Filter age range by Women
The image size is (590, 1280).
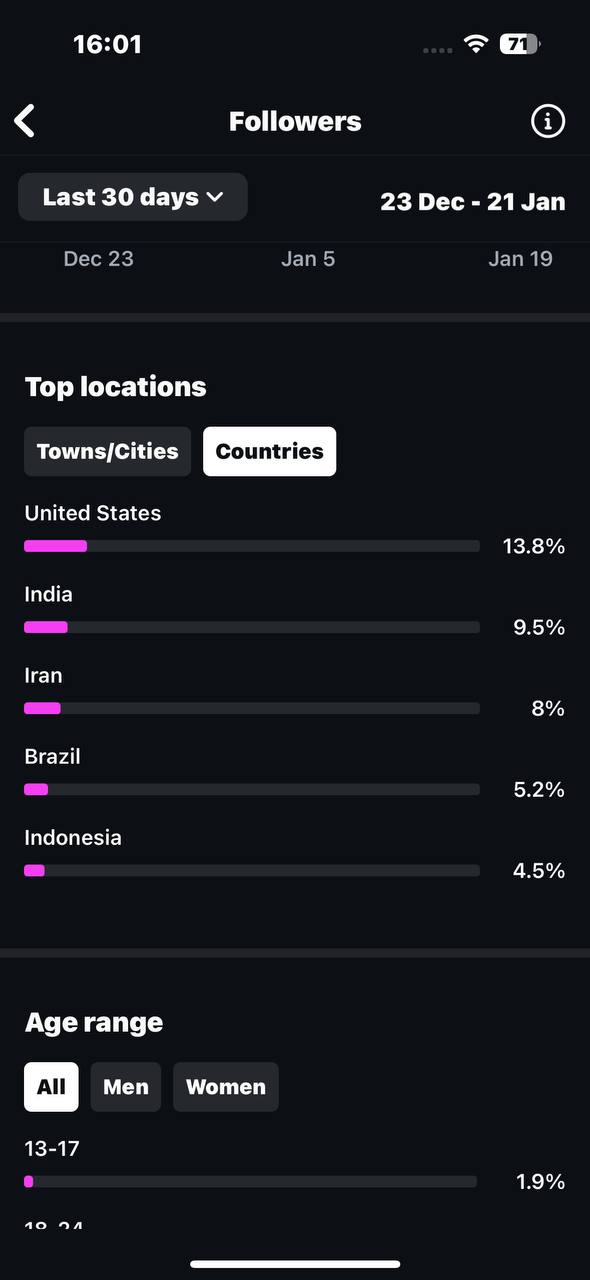226,1087
